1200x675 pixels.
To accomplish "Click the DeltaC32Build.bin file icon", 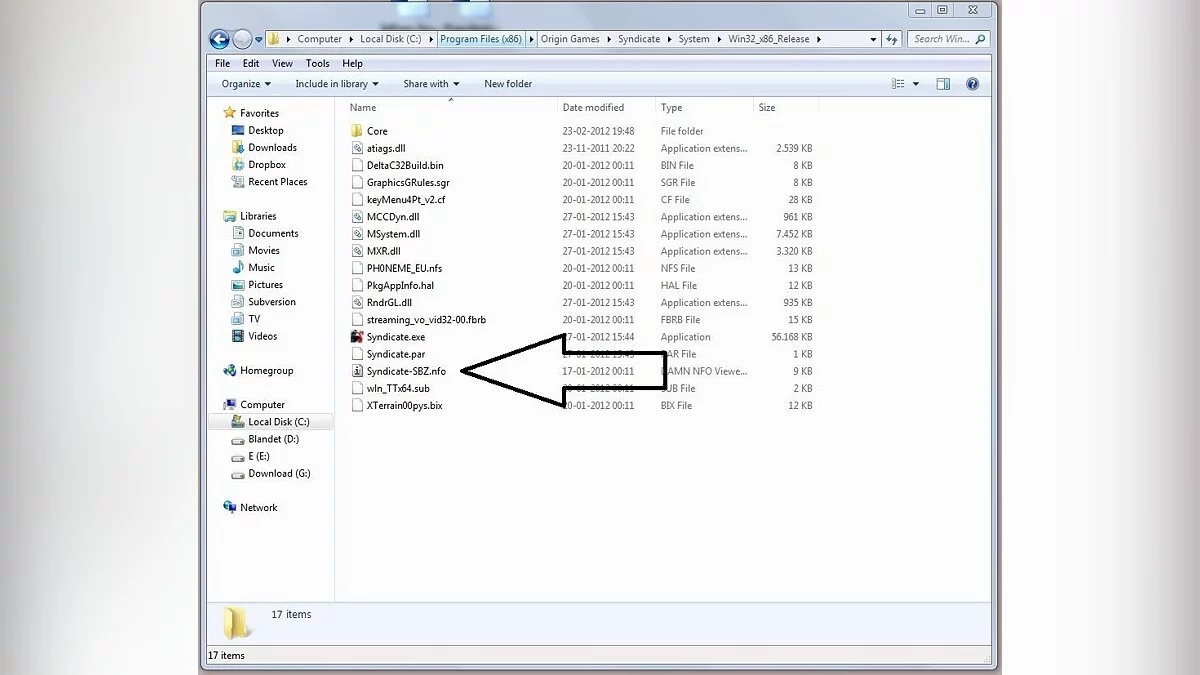I will coord(358,165).
